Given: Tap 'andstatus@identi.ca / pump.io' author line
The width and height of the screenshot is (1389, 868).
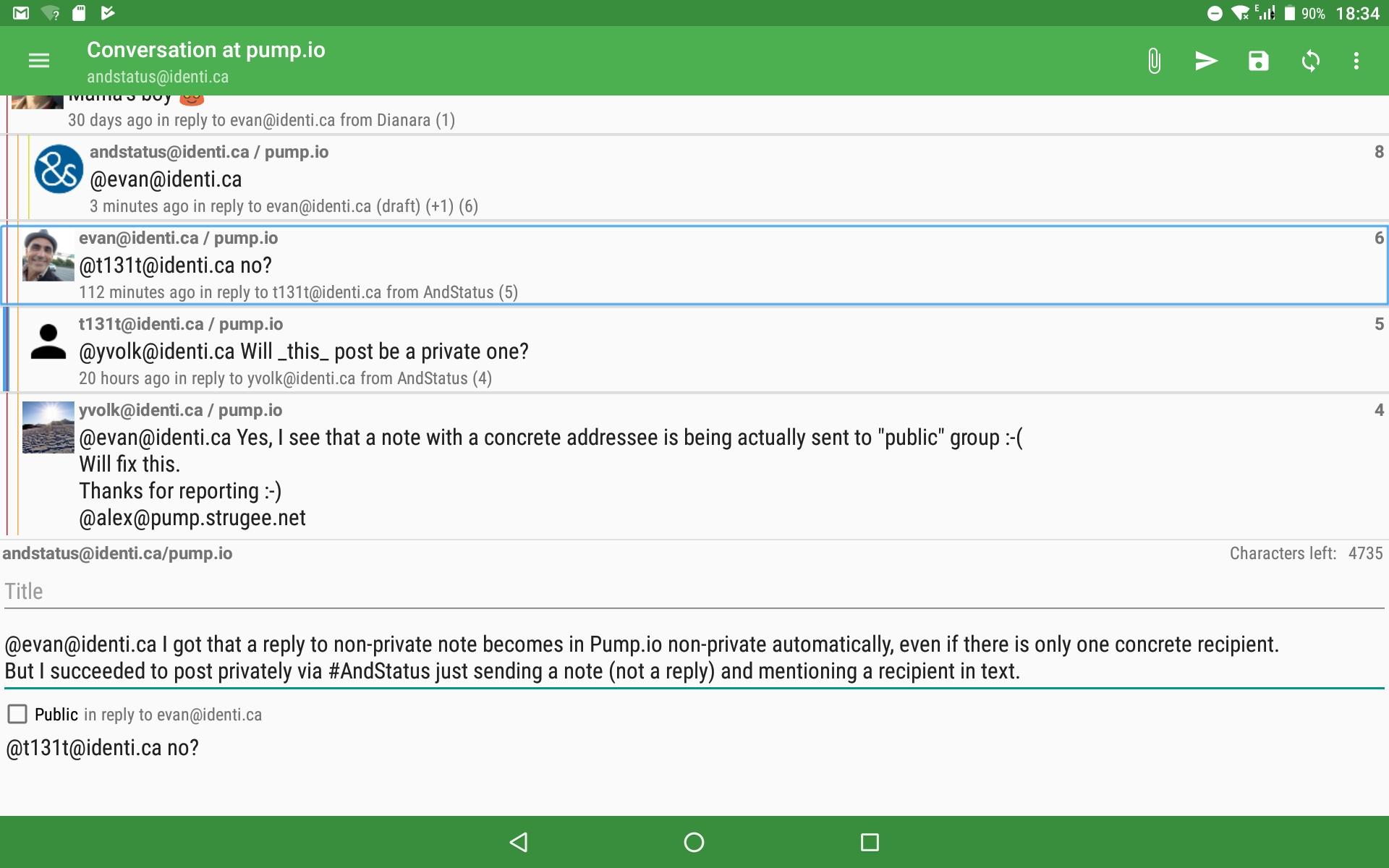Looking at the screenshot, I should [x=209, y=152].
